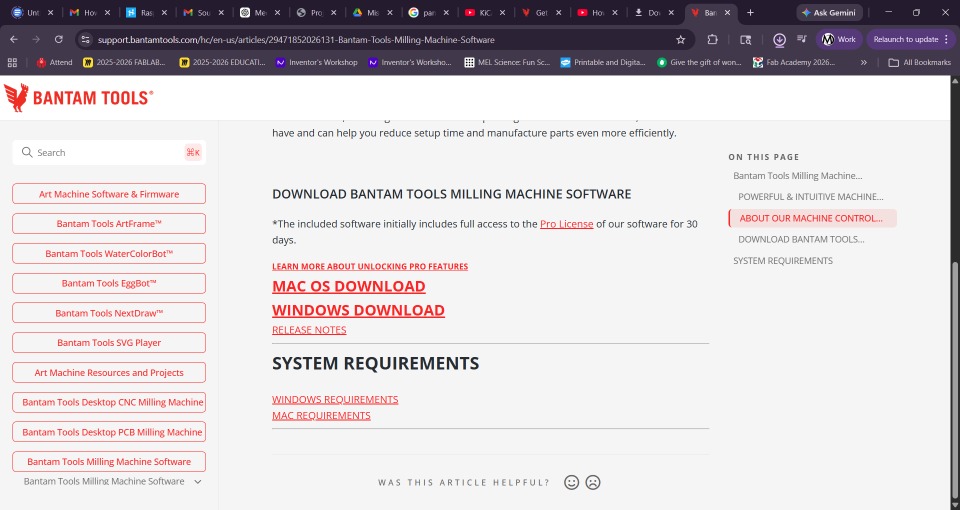Open the Attend bookmark

[x=54, y=62]
